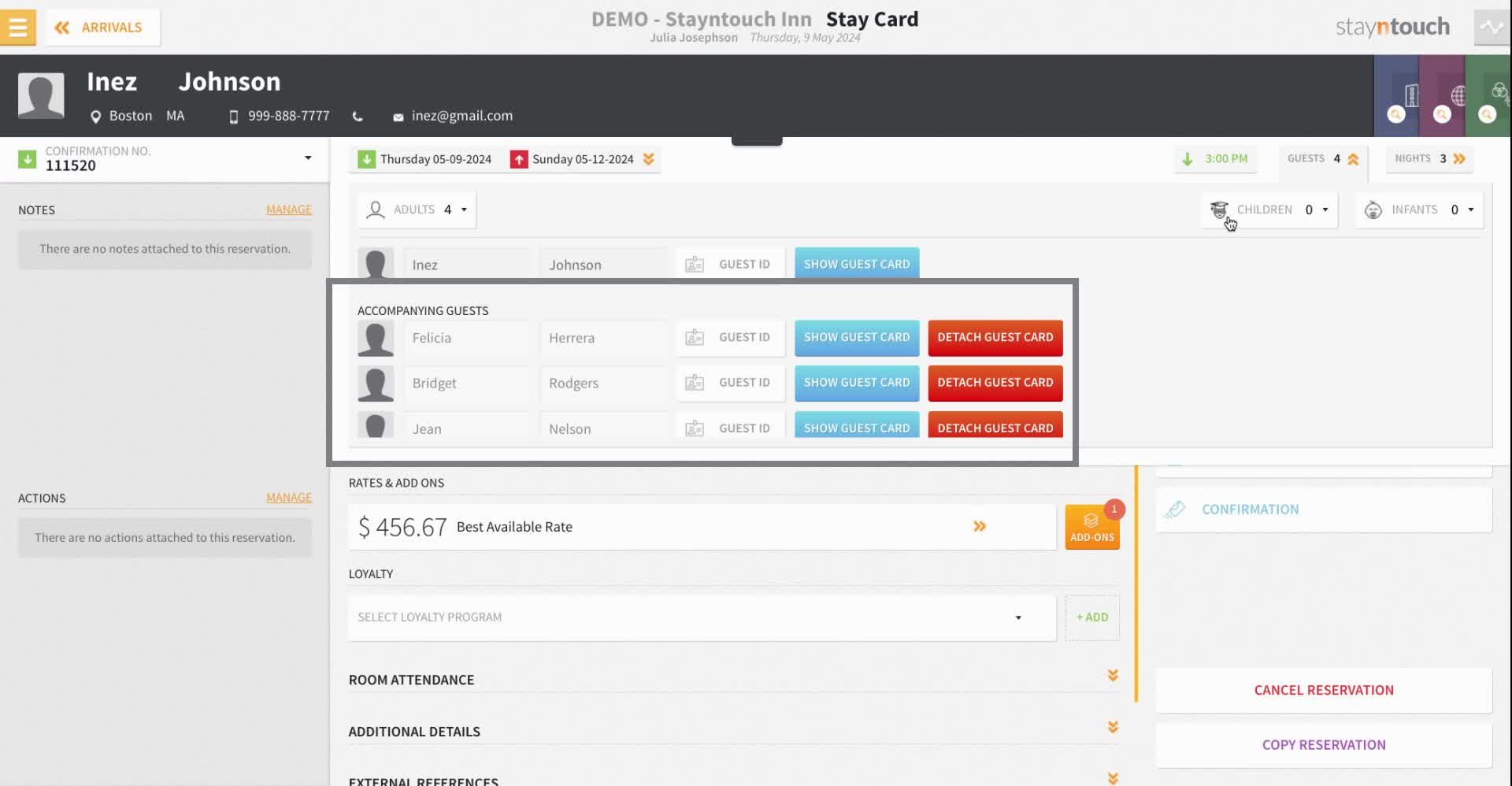Screen dimensions: 1512x786
Task: Click Cancel Reservation
Action: point(1324,690)
